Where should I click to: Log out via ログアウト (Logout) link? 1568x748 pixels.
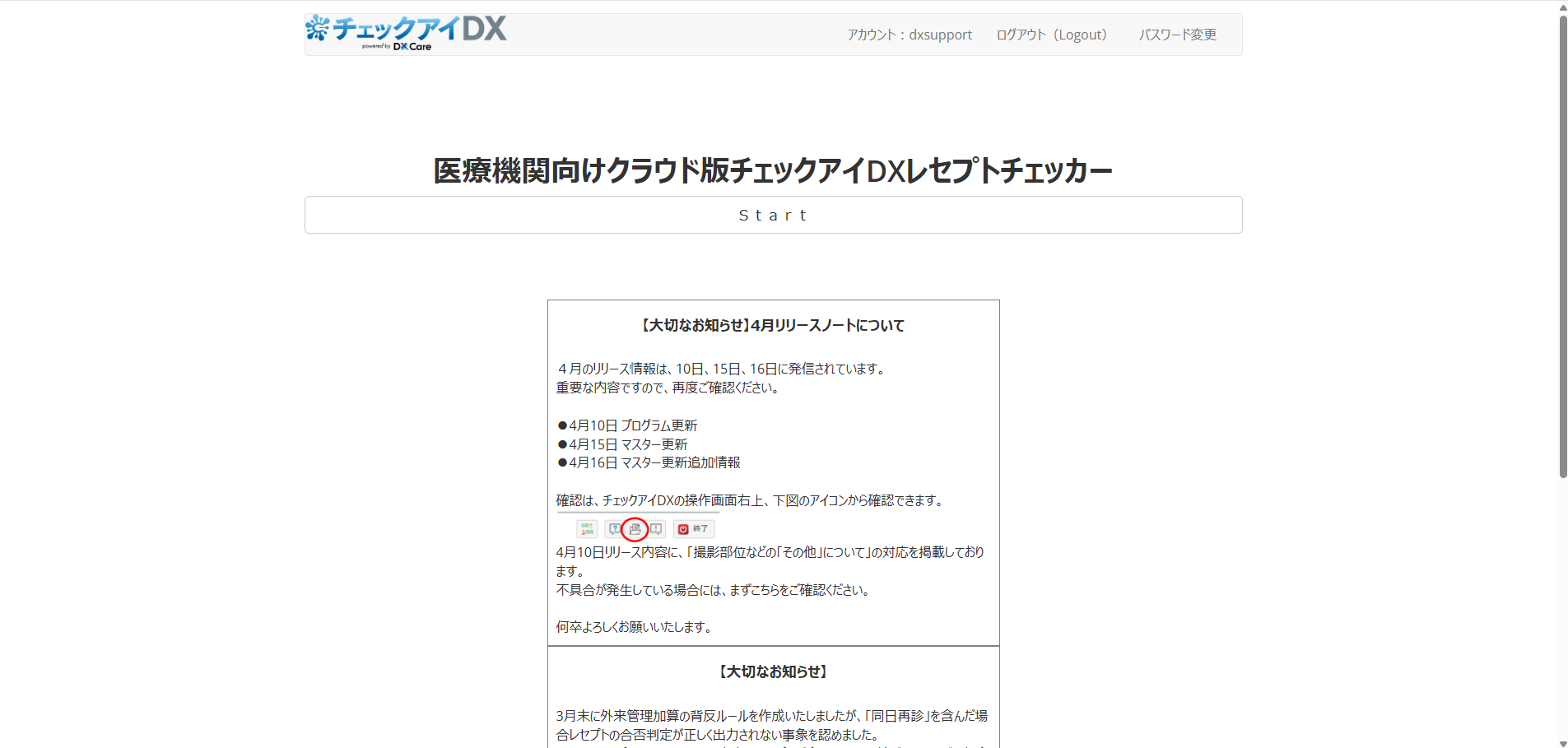point(1051,35)
